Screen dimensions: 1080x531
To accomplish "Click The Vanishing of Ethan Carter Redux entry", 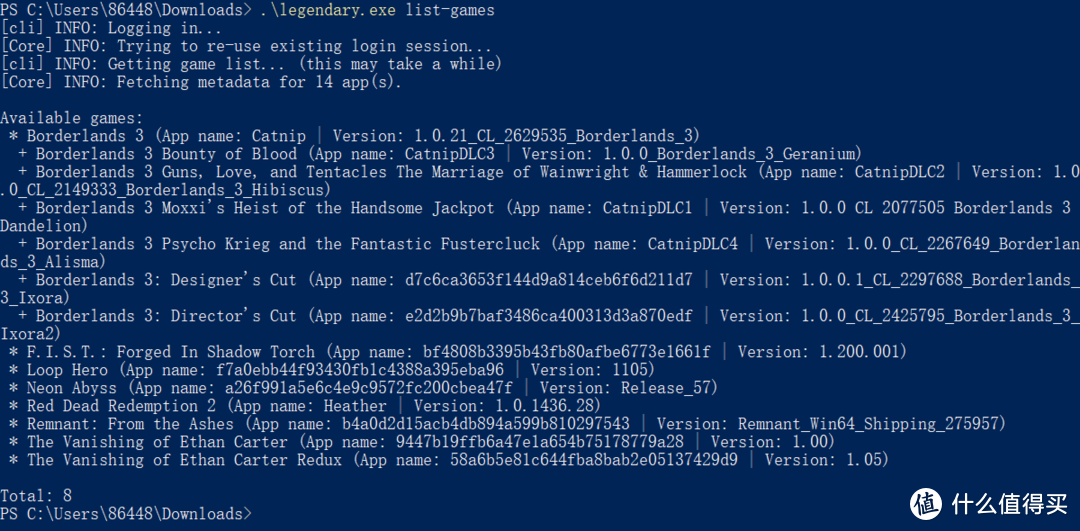I will click(448, 459).
